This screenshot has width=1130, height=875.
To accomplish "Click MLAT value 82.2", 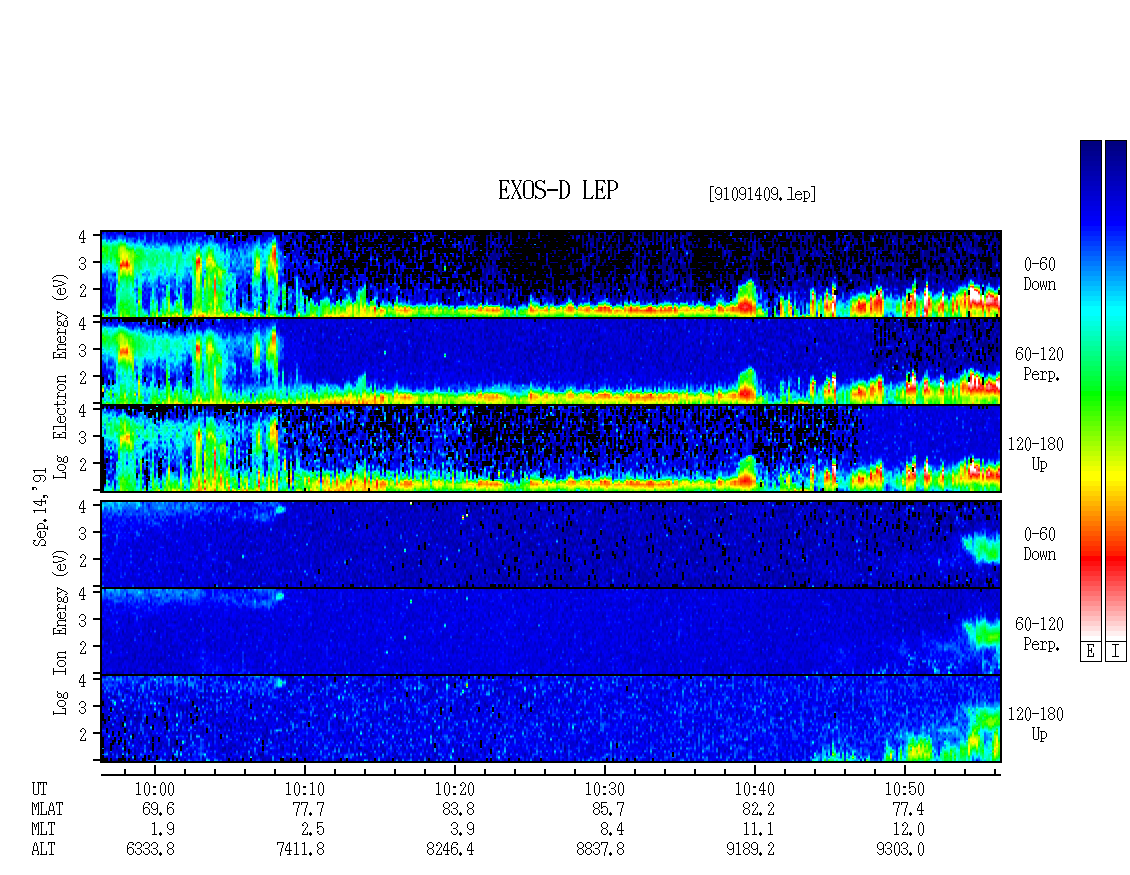I will [x=757, y=809].
